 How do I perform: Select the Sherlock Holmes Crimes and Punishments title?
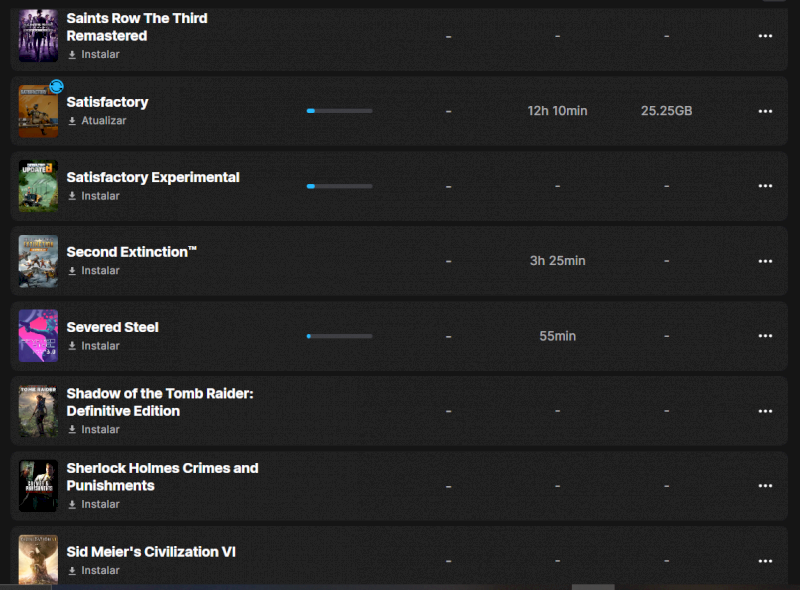[162, 477]
